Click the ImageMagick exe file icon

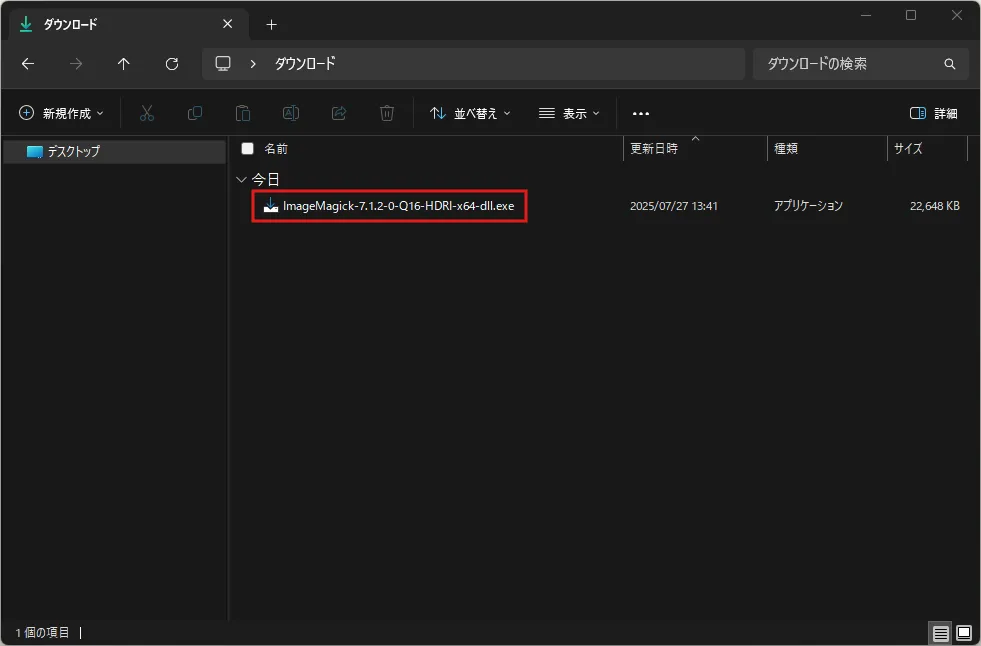tap(270, 205)
